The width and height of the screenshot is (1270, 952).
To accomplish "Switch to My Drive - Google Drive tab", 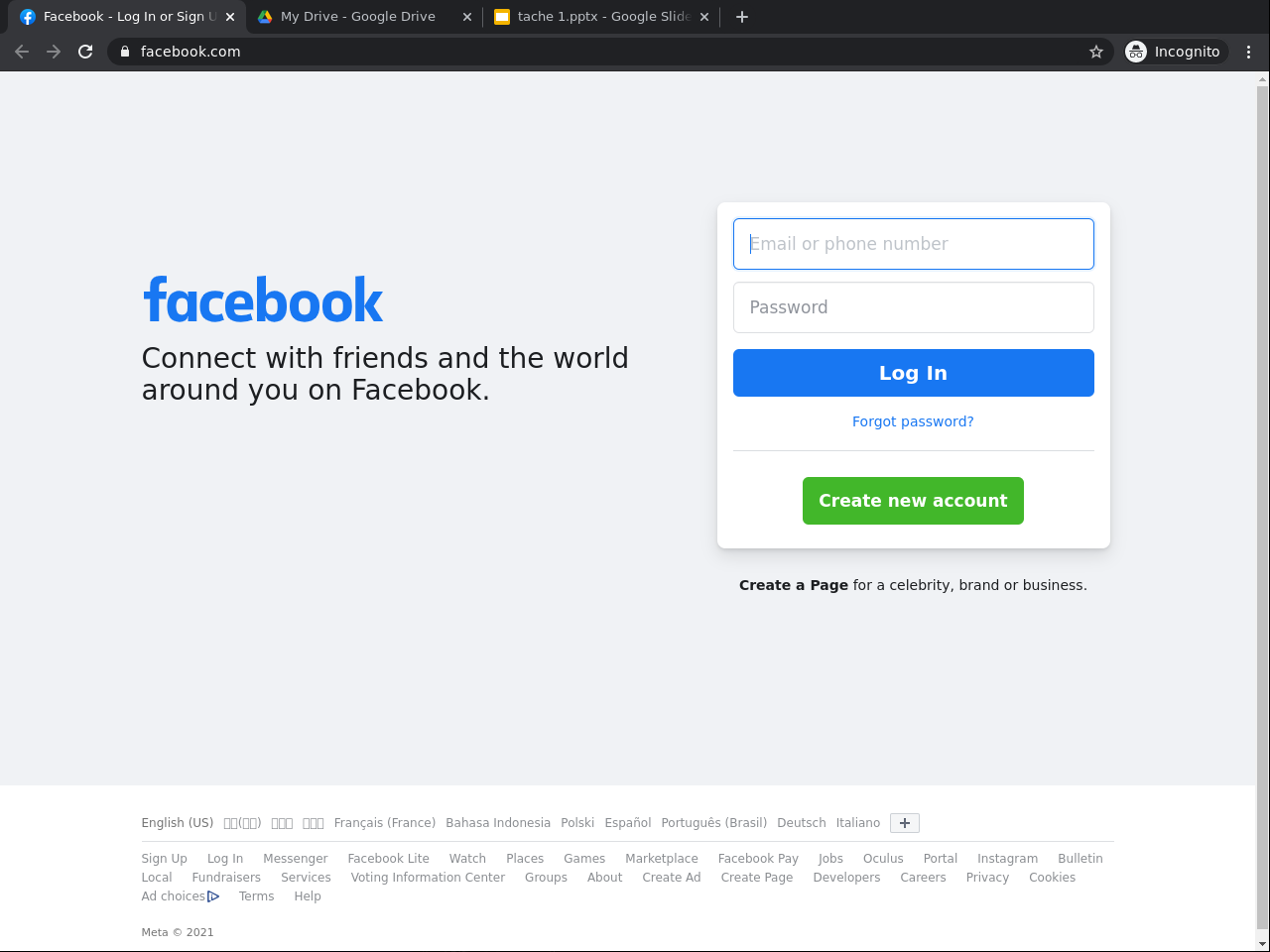I will (x=364, y=17).
